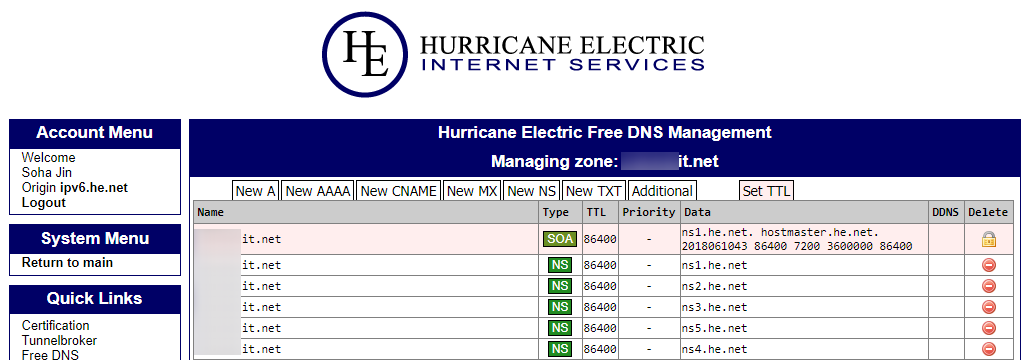Viewport: 1030px width, 360px height.
Task: Click the Set TTL button
Action: coord(766,191)
